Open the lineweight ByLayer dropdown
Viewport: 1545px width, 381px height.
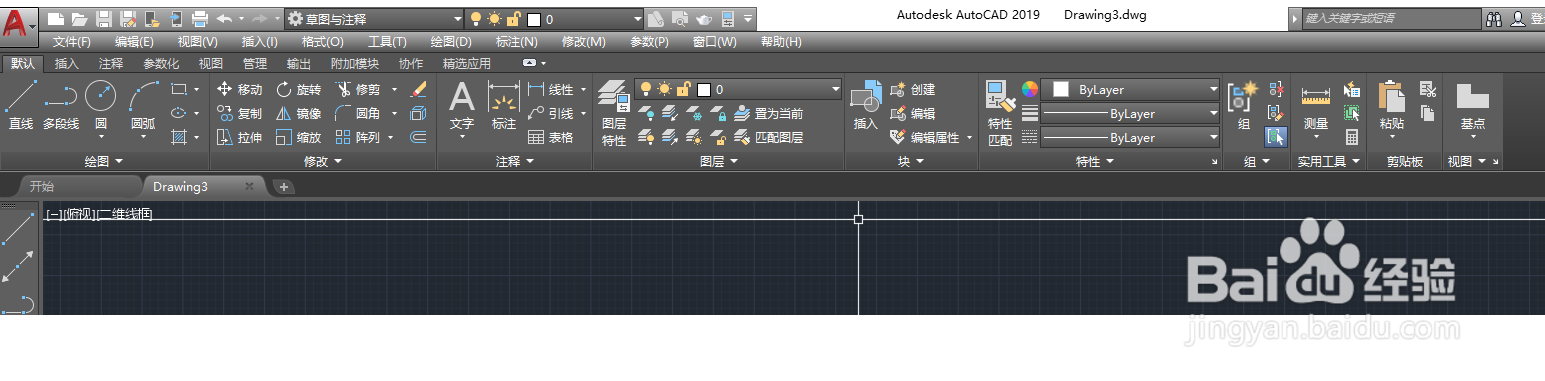[1131, 113]
